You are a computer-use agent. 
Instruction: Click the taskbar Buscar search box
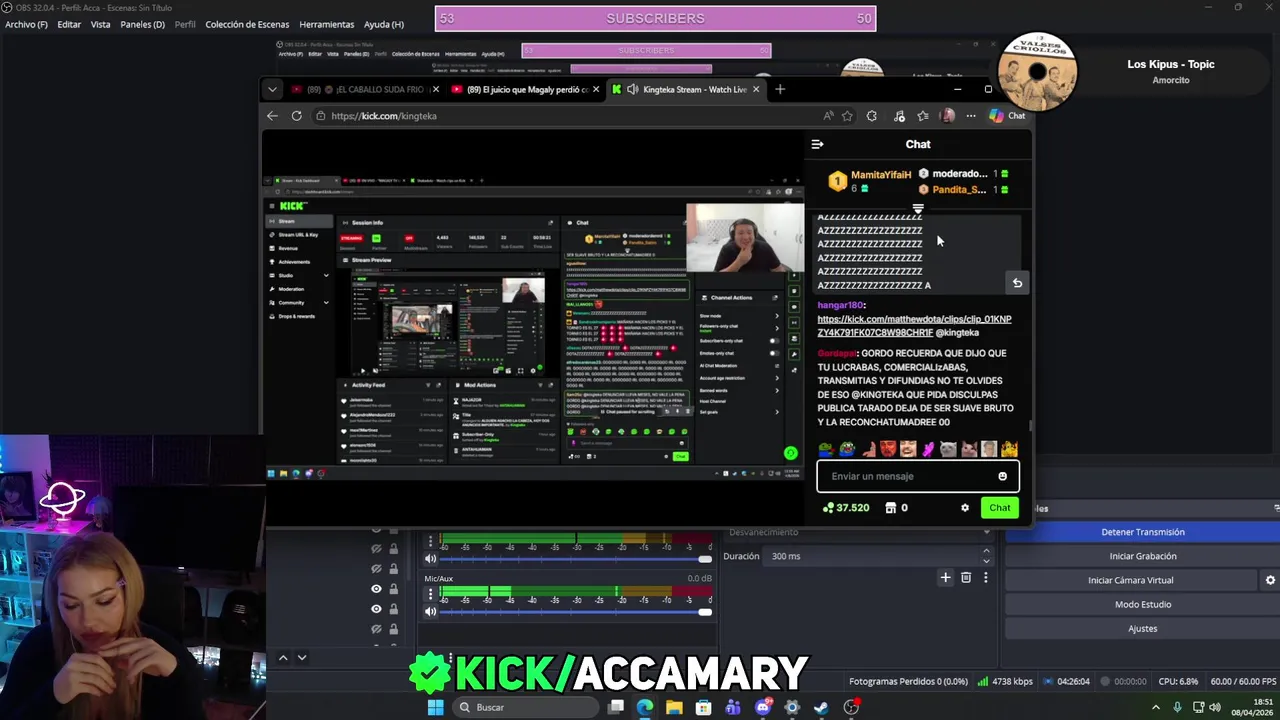(525, 707)
